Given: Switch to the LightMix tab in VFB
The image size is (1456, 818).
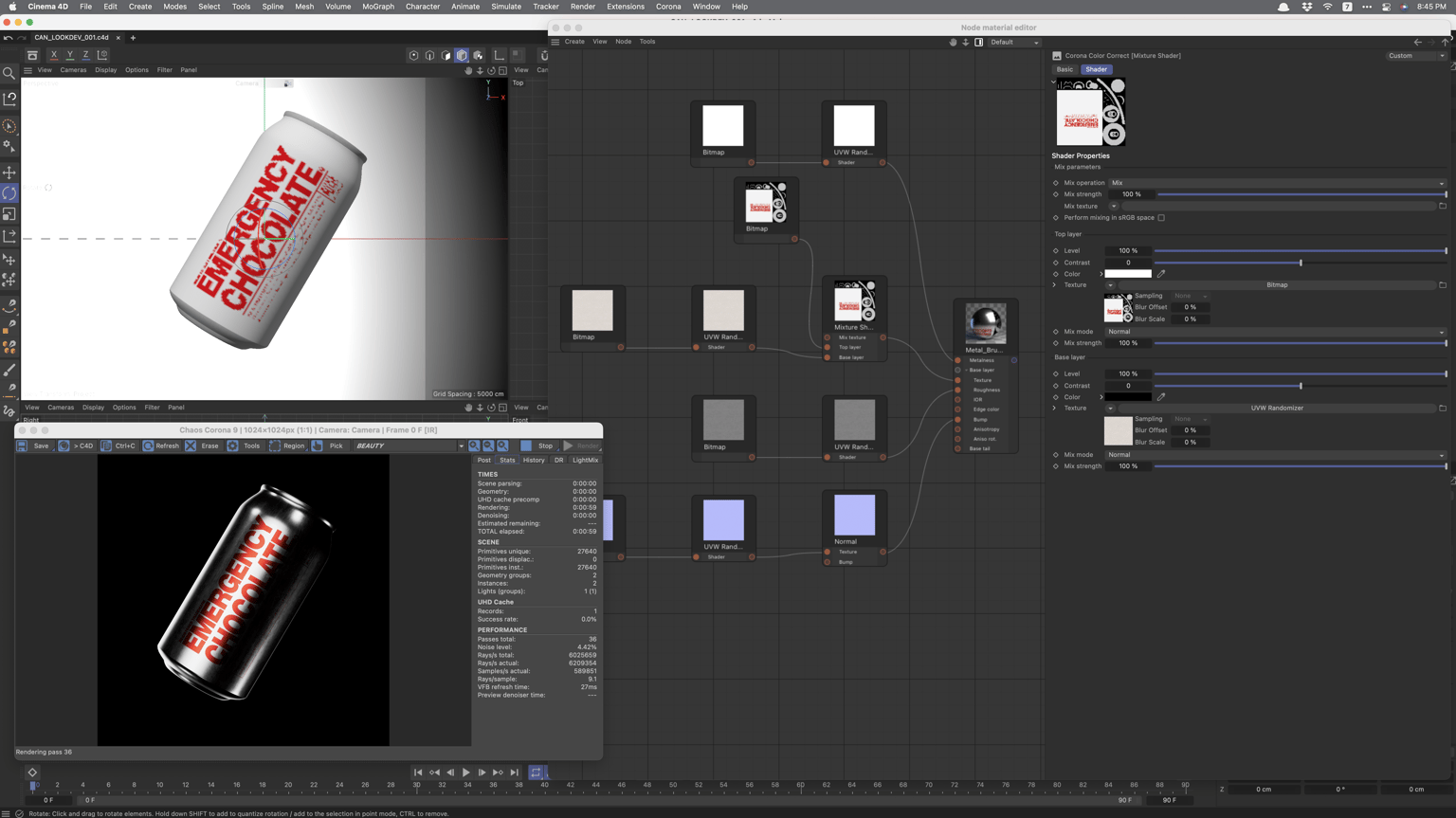Looking at the screenshot, I should [x=585, y=460].
